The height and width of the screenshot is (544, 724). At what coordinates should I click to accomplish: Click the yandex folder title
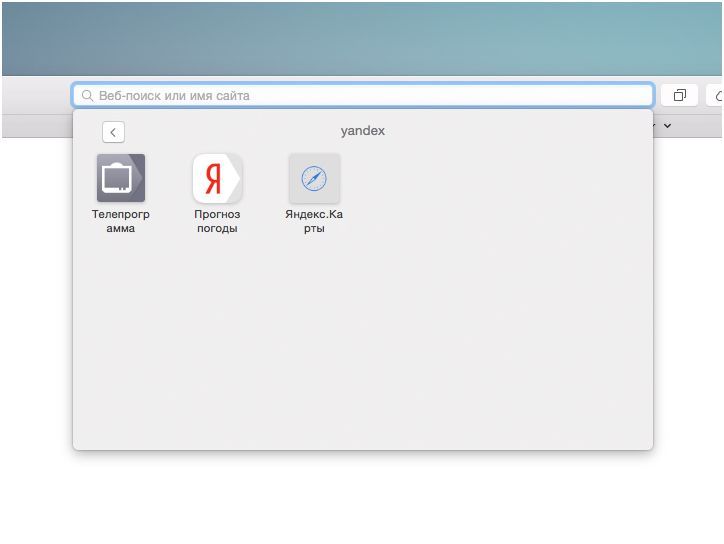[x=362, y=131]
